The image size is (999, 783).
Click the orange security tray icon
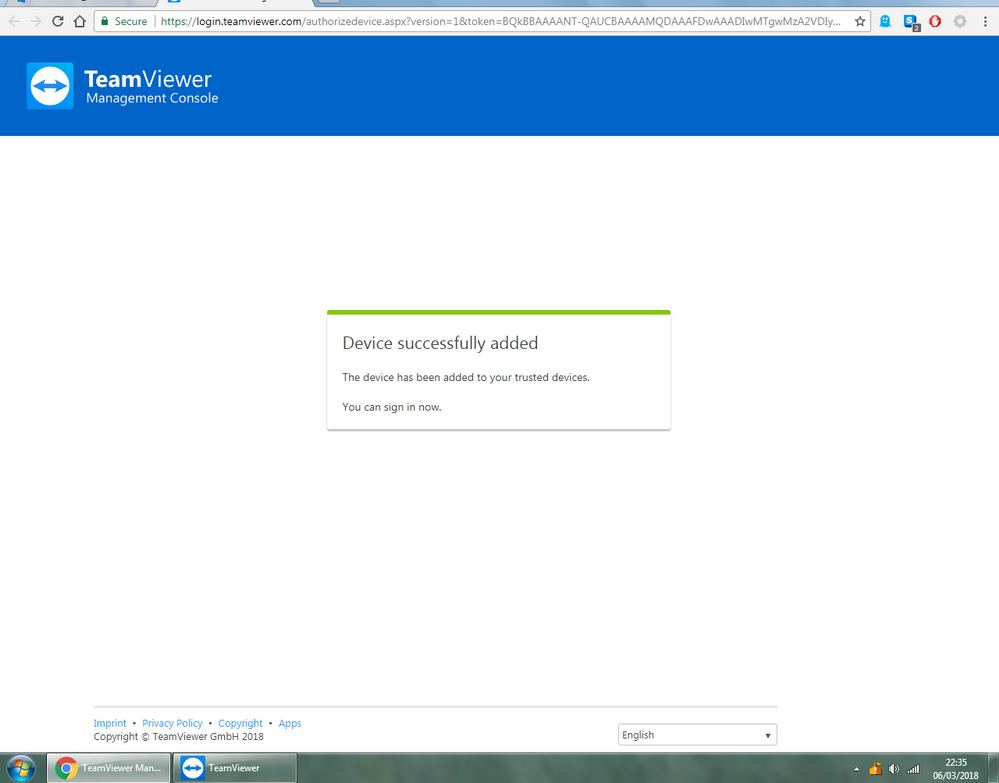click(x=875, y=769)
